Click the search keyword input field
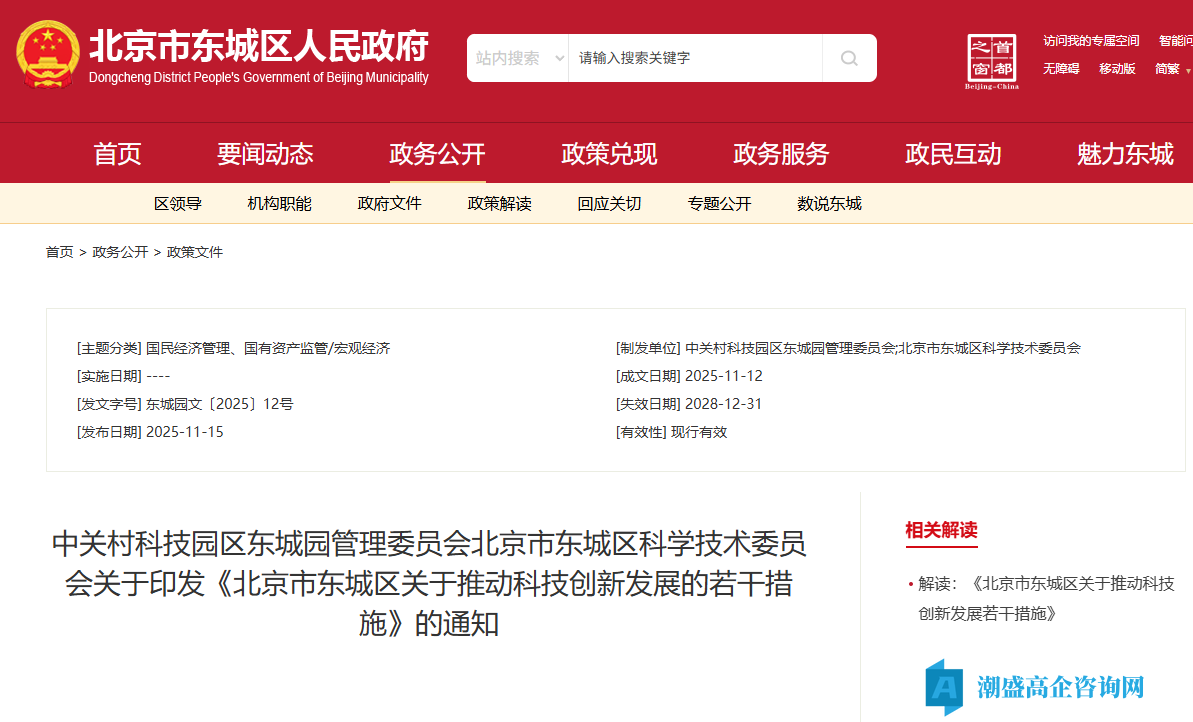1193x722 pixels. pos(695,57)
